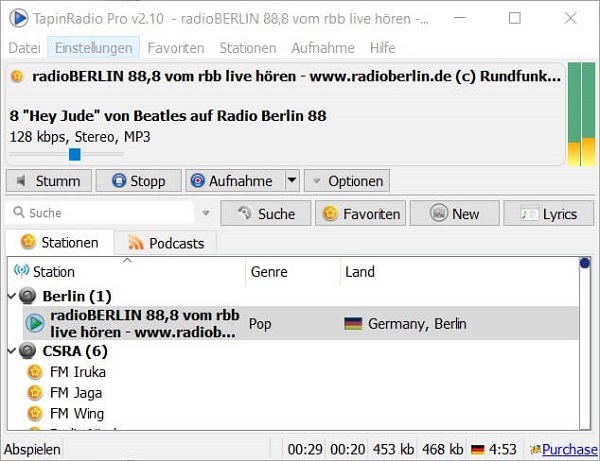
Task: Open the Lyrics button
Action: tap(549, 213)
